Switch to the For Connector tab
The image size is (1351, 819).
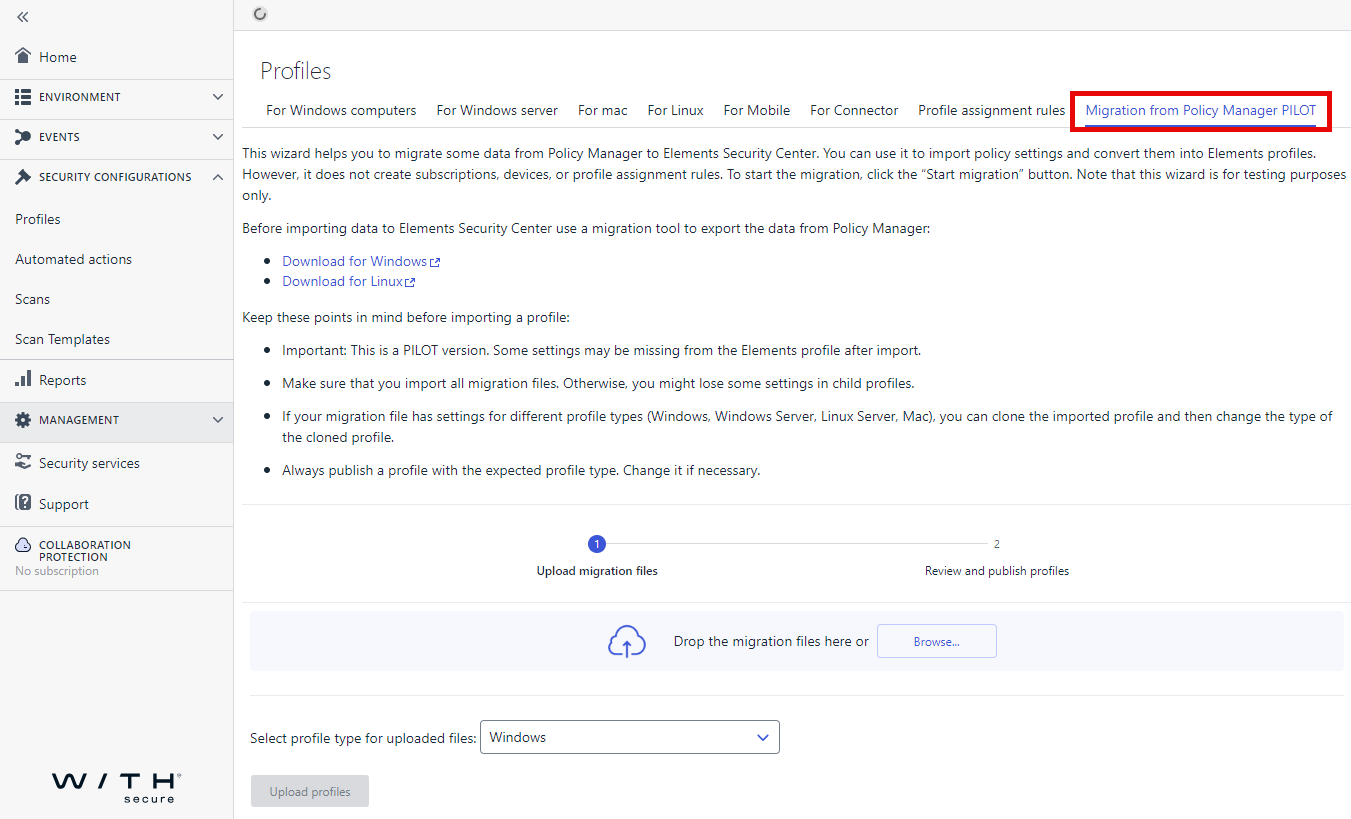coord(854,110)
